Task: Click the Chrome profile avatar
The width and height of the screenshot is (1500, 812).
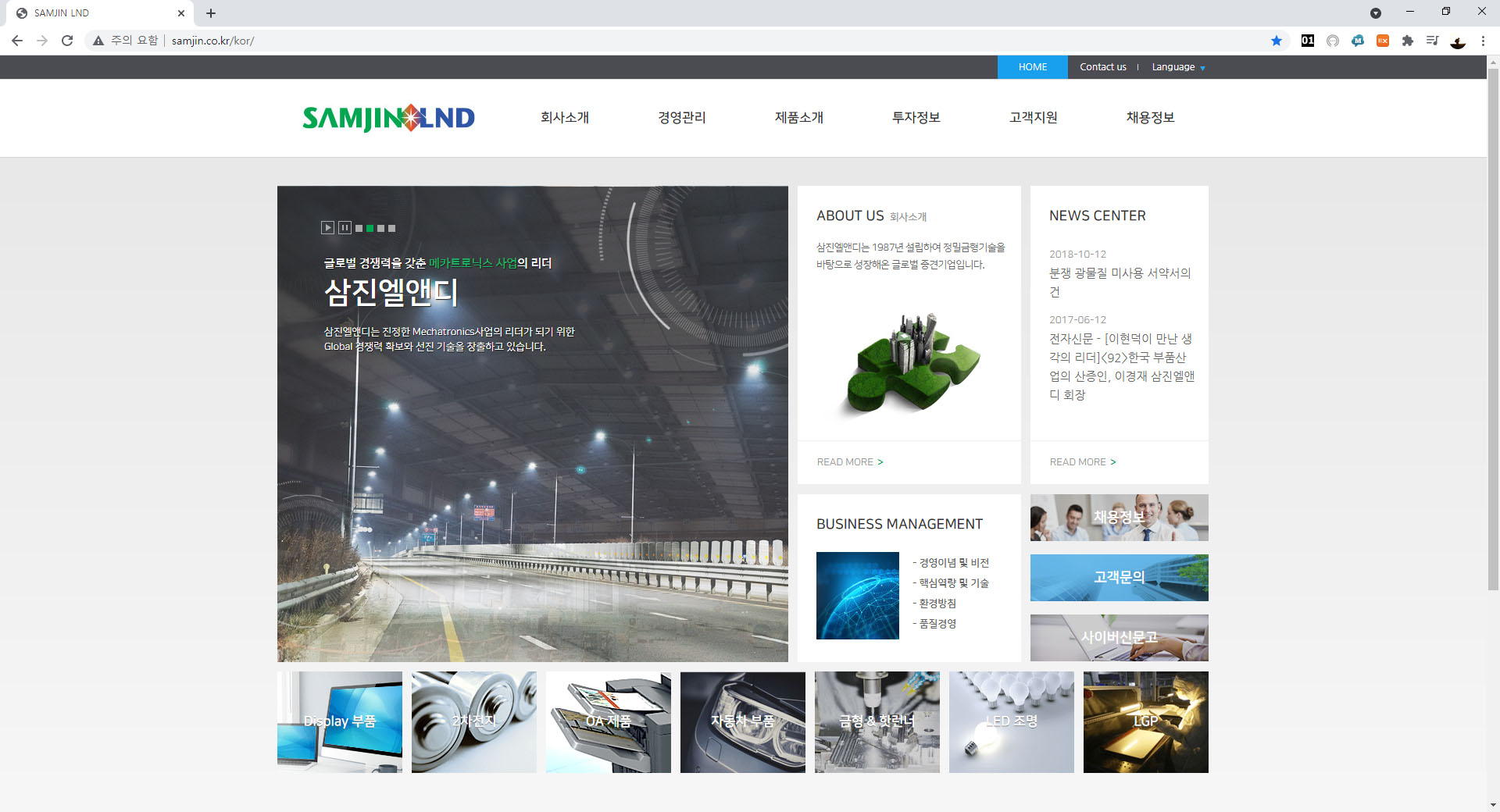Action: pos(1458,41)
